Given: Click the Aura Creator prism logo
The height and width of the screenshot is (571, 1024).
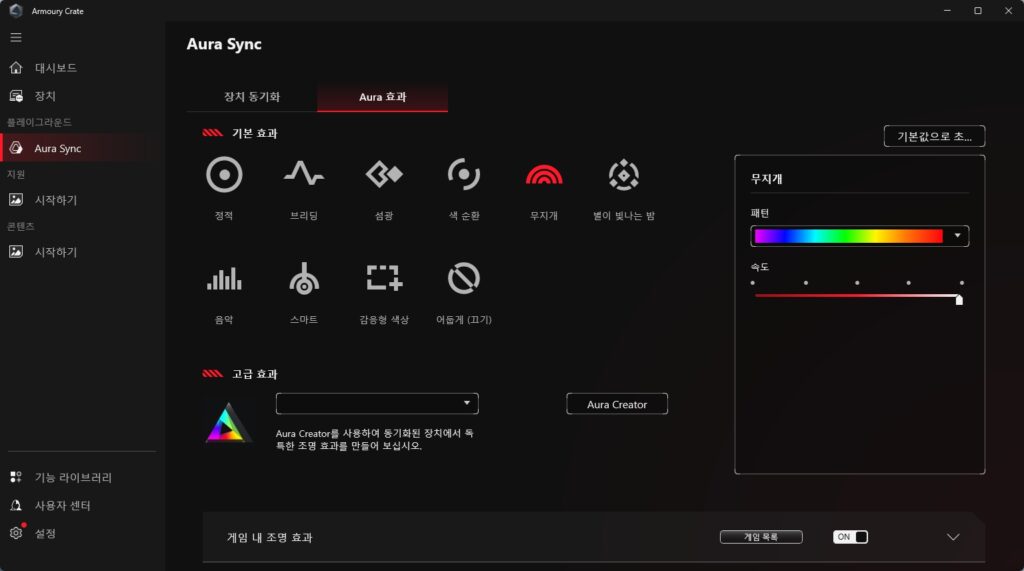Looking at the screenshot, I should [227, 423].
